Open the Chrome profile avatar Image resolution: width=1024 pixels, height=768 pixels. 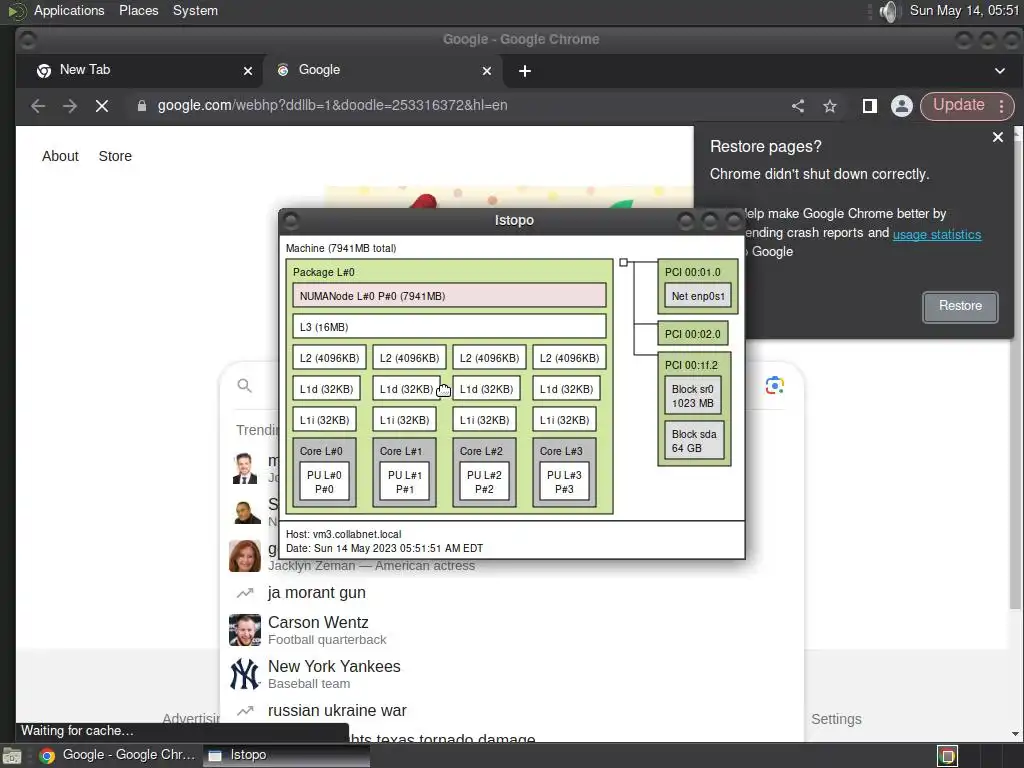[902, 106]
